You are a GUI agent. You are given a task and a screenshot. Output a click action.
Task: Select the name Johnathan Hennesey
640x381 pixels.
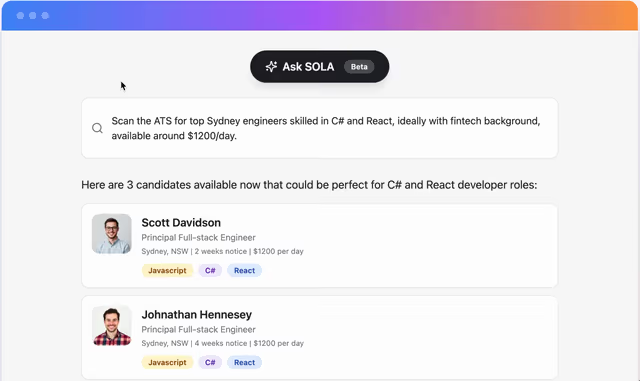pos(196,314)
